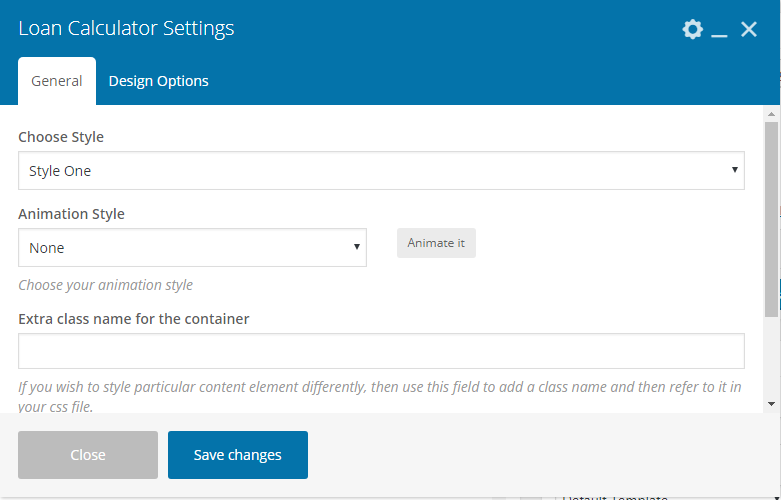This screenshot has width=781, height=500.
Task: Click the Animation Style dropdown arrow
Action: (x=357, y=248)
